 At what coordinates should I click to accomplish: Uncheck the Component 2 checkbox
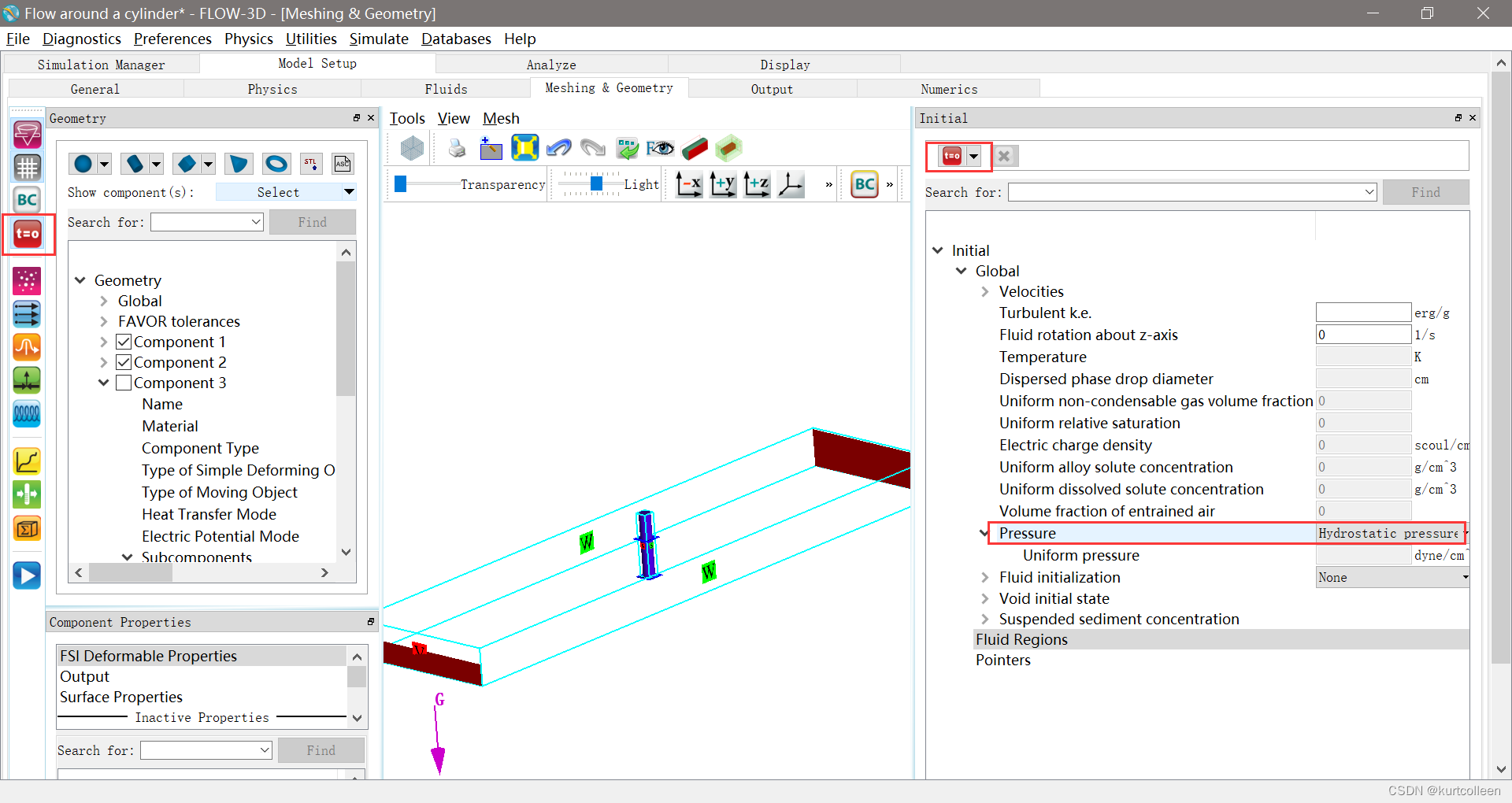(x=124, y=362)
